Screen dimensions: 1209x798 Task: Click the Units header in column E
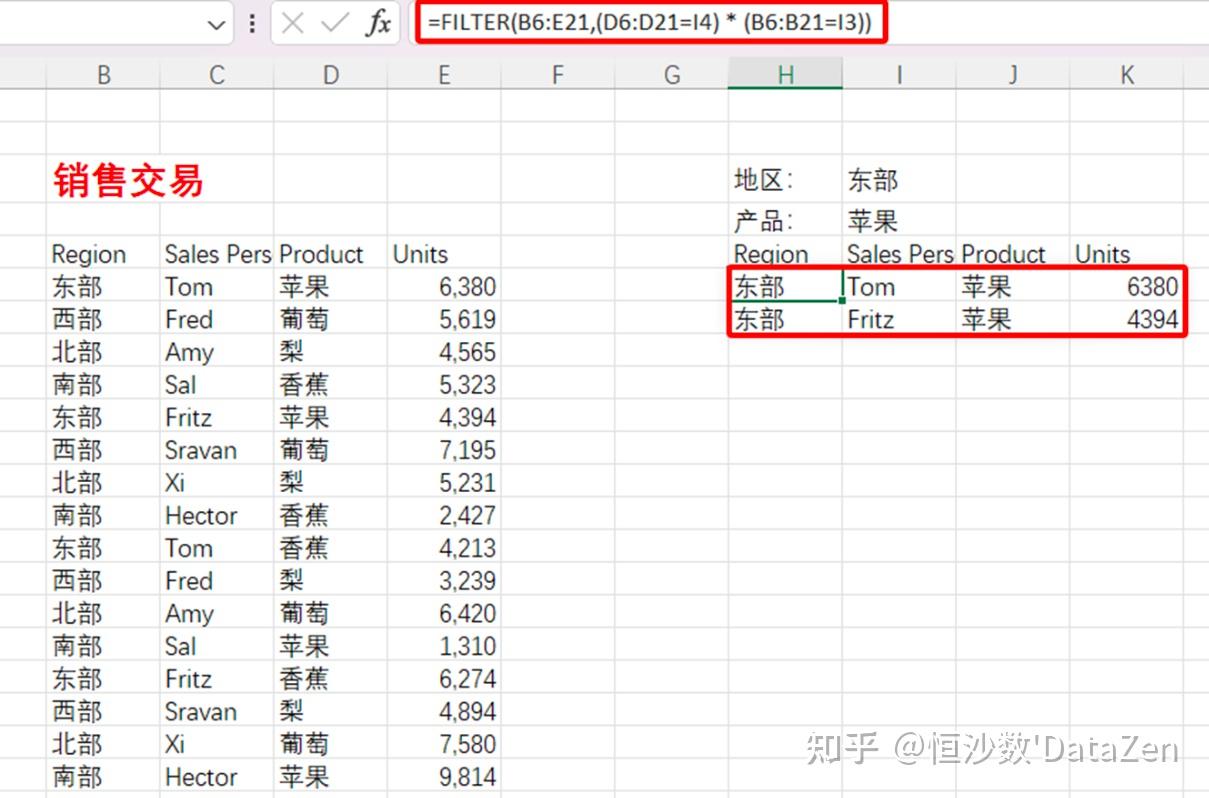pyautogui.click(x=421, y=254)
